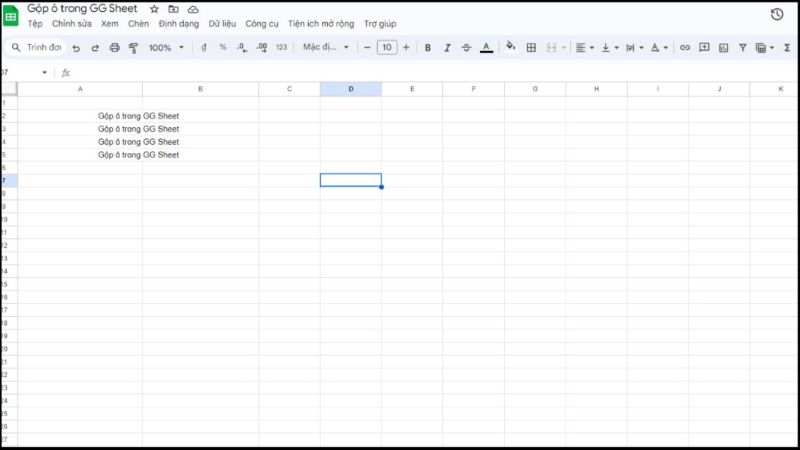Select column A header

click(80, 89)
